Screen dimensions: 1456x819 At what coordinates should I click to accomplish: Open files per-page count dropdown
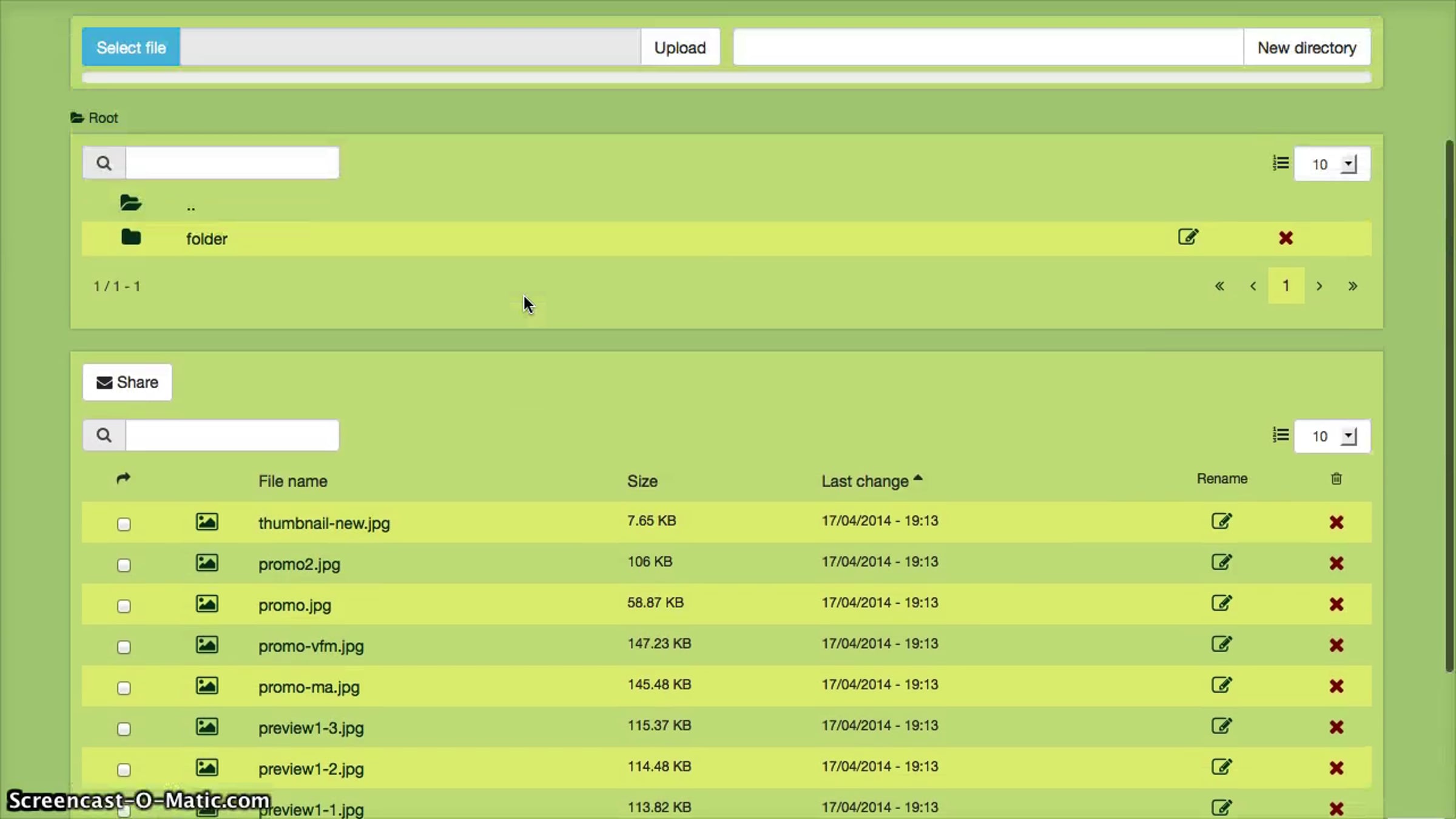point(1332,436)
